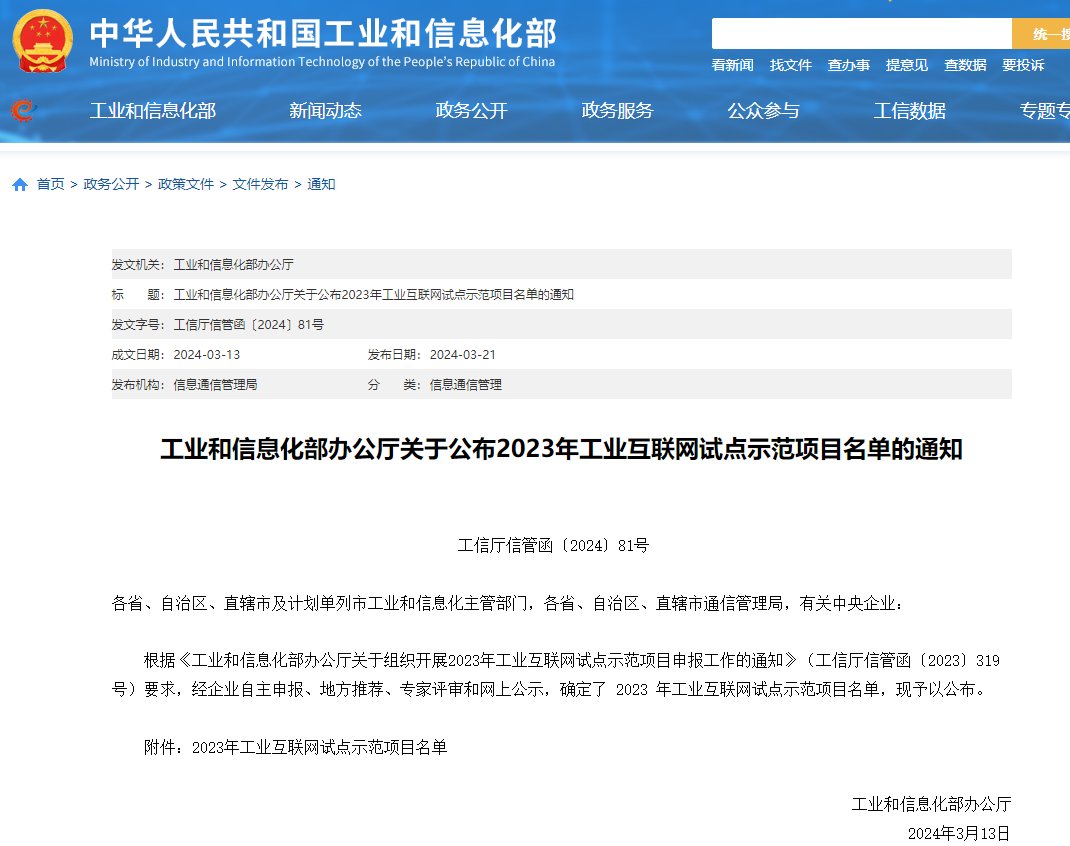The width and height of the screenshot is (1070, 846).
Task: Open the 看新闻 quick link
Action: 732,65
